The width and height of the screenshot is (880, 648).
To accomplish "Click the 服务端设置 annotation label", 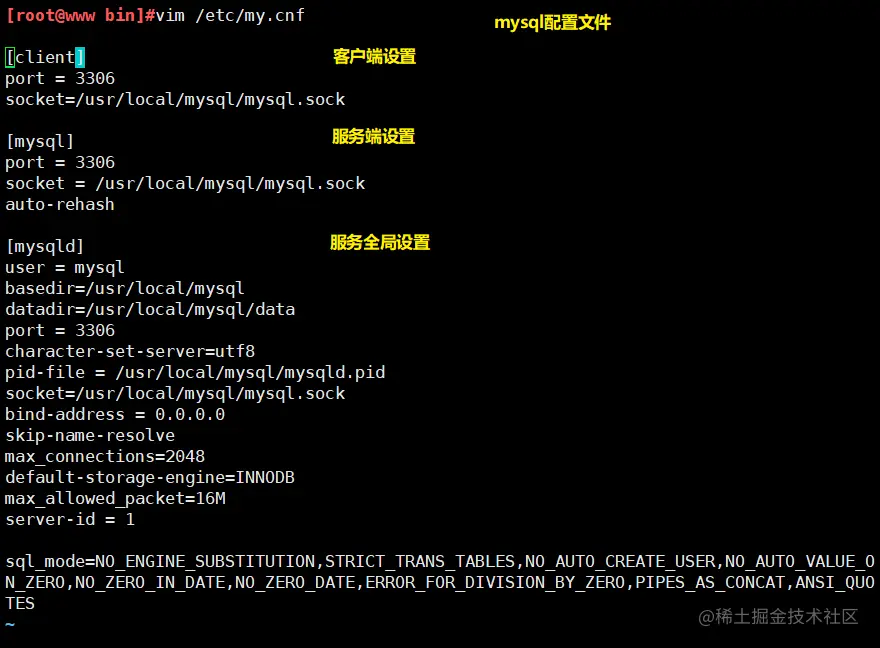I will coord(374,137).
